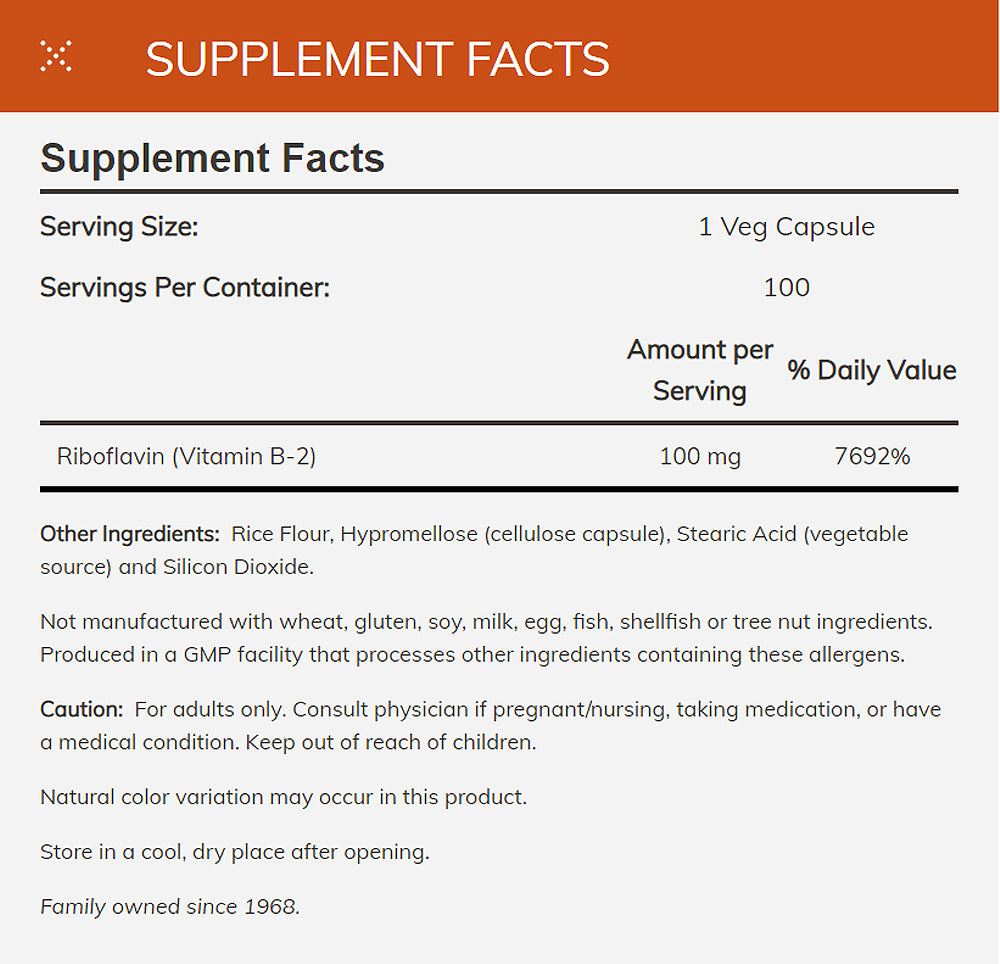
Task: Click the Produced in a GMP facility line
Action: coord(470,655)
